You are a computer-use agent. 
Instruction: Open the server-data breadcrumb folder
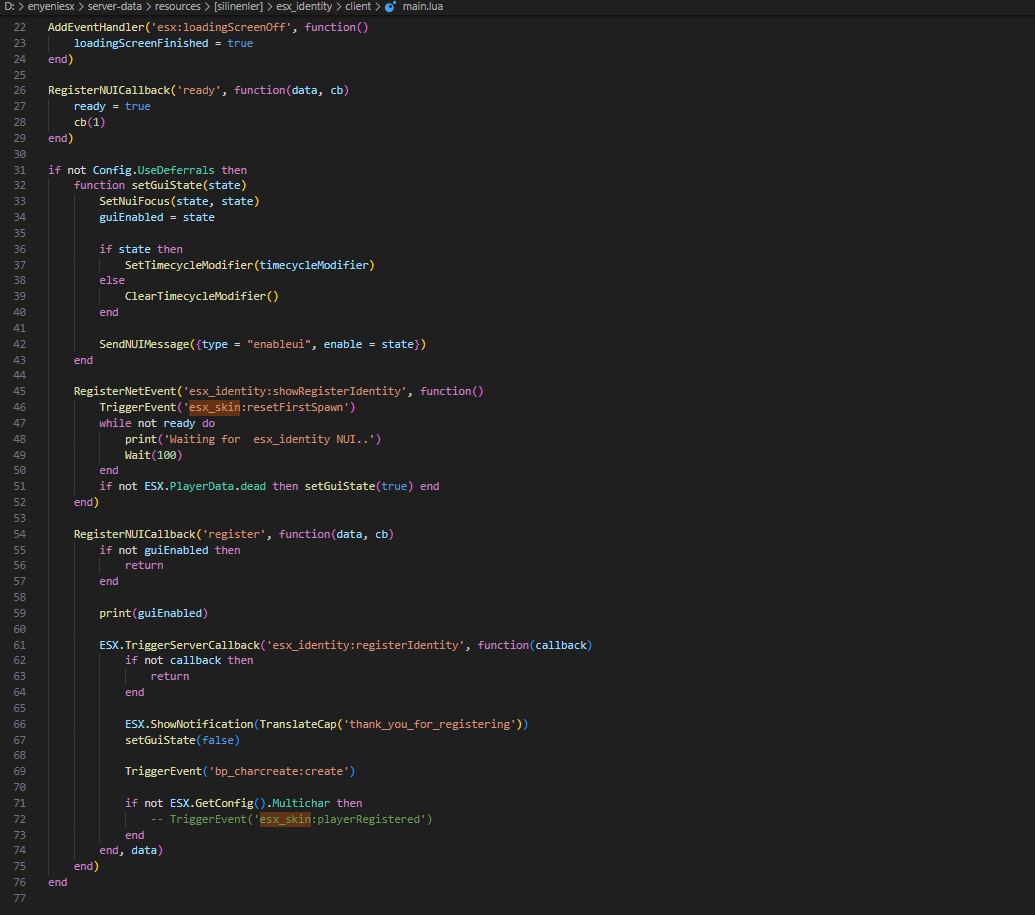[114, 7]
